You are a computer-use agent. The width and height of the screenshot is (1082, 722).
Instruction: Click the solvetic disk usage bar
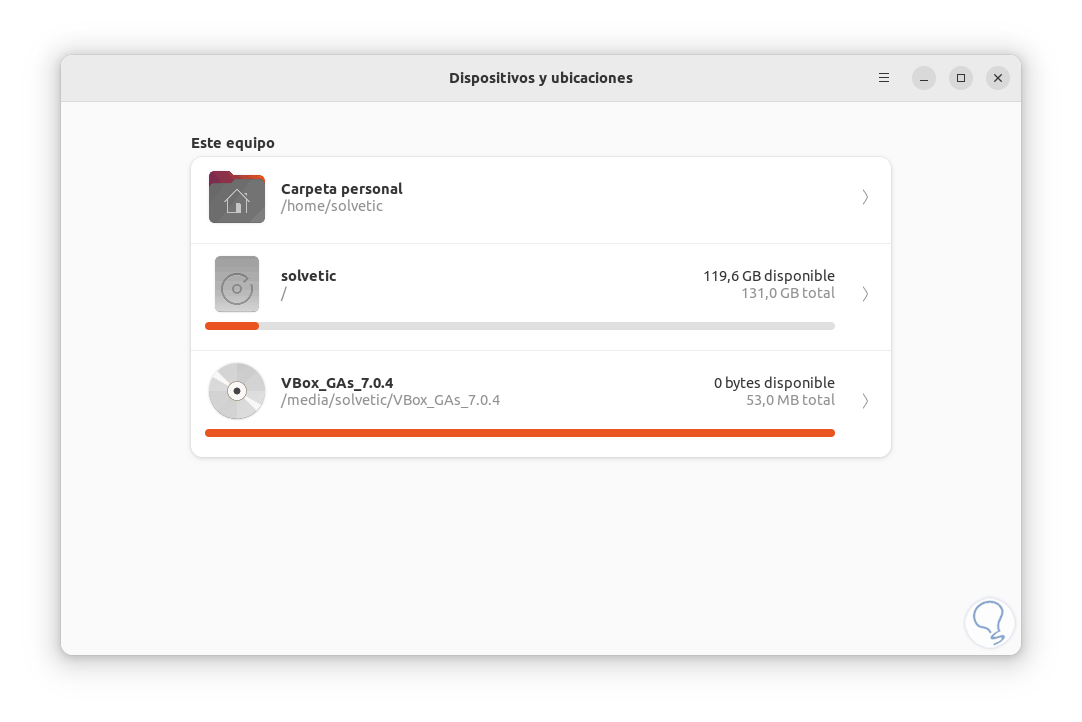(520, 326)
